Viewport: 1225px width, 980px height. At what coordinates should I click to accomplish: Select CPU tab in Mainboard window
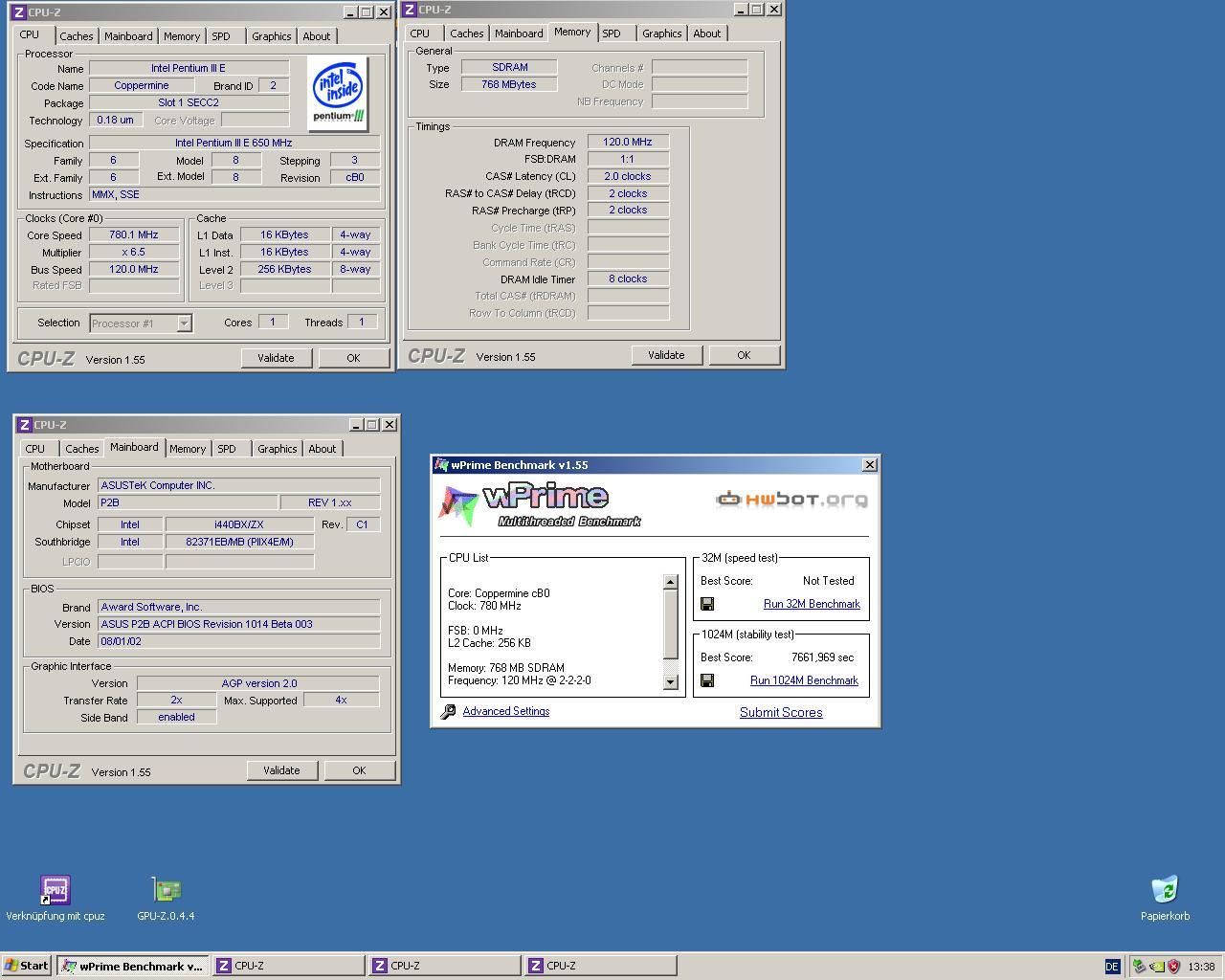point(35,449)
